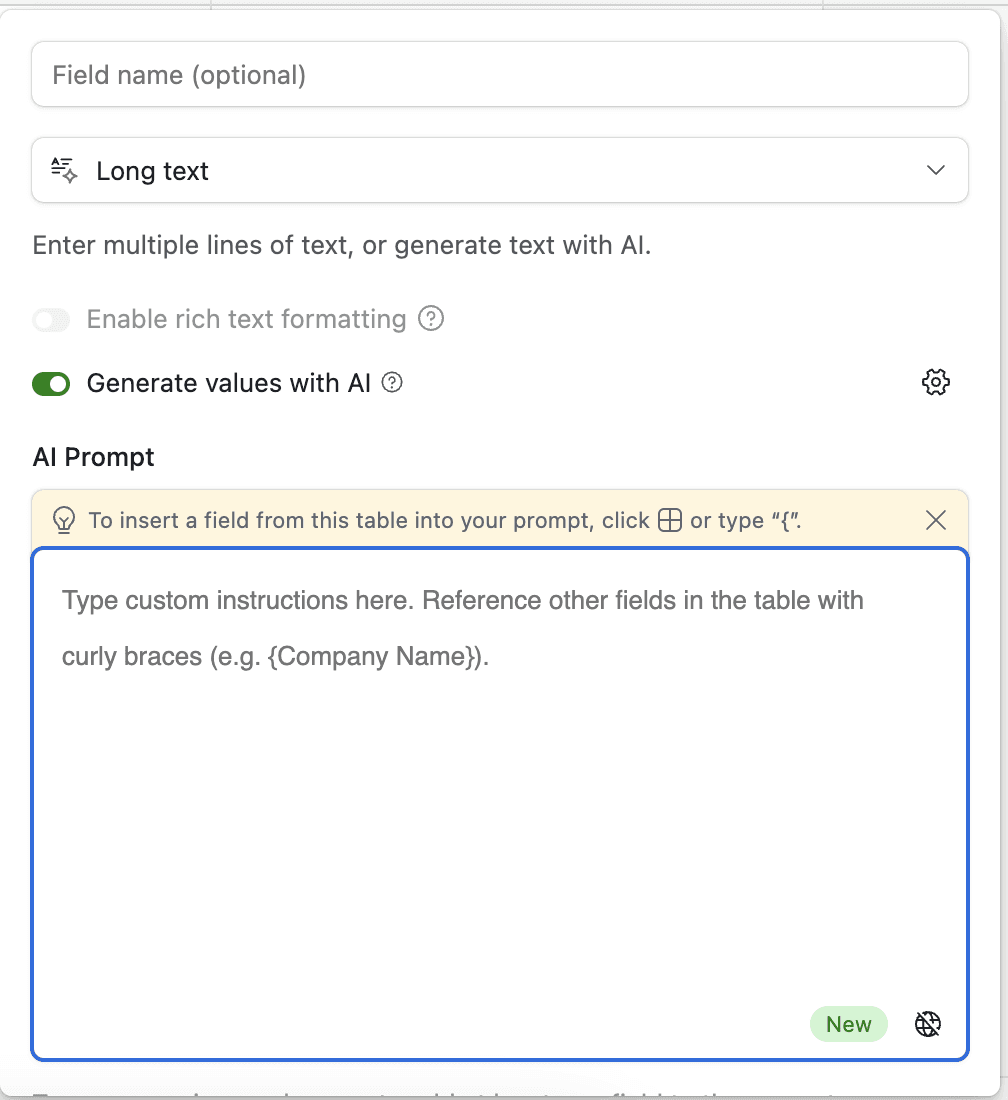Click the AI Prompt heading
This screenshot has height=1100, width=1008.
(x=93, y=457)
